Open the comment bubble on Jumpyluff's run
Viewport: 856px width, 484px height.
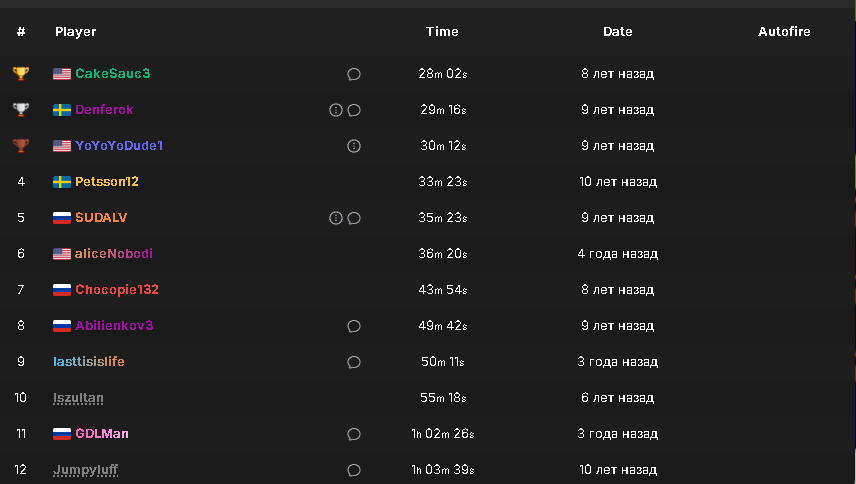pyautogui.click(x=353, y=470)
